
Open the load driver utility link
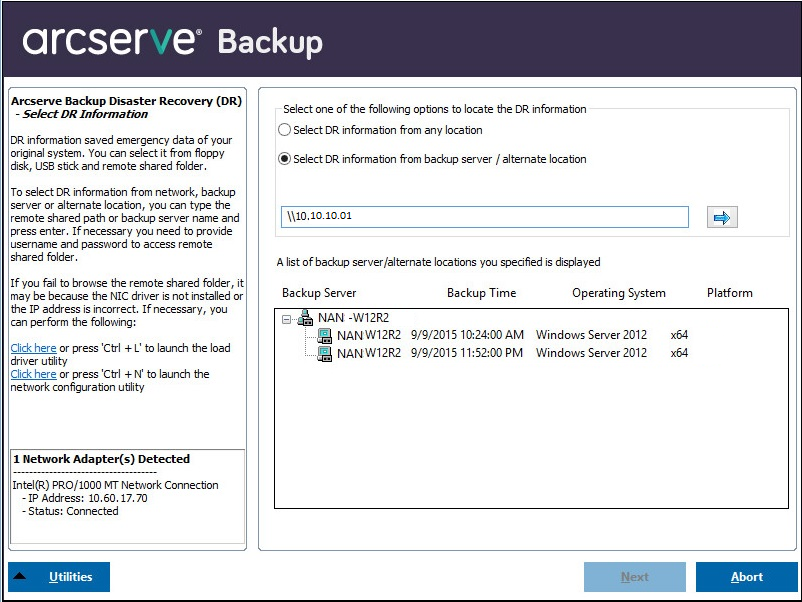coord(33,348)
